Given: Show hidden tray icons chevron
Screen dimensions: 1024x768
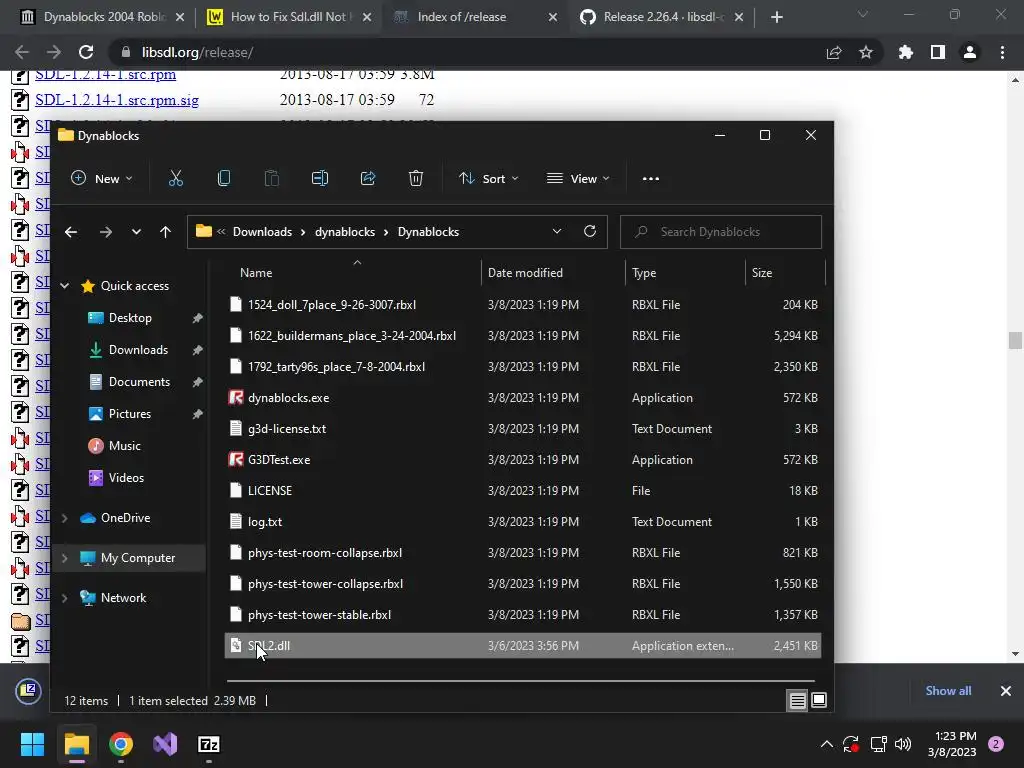Looking at the screenshot, I should pyautogui.click(x=827, y=744).
